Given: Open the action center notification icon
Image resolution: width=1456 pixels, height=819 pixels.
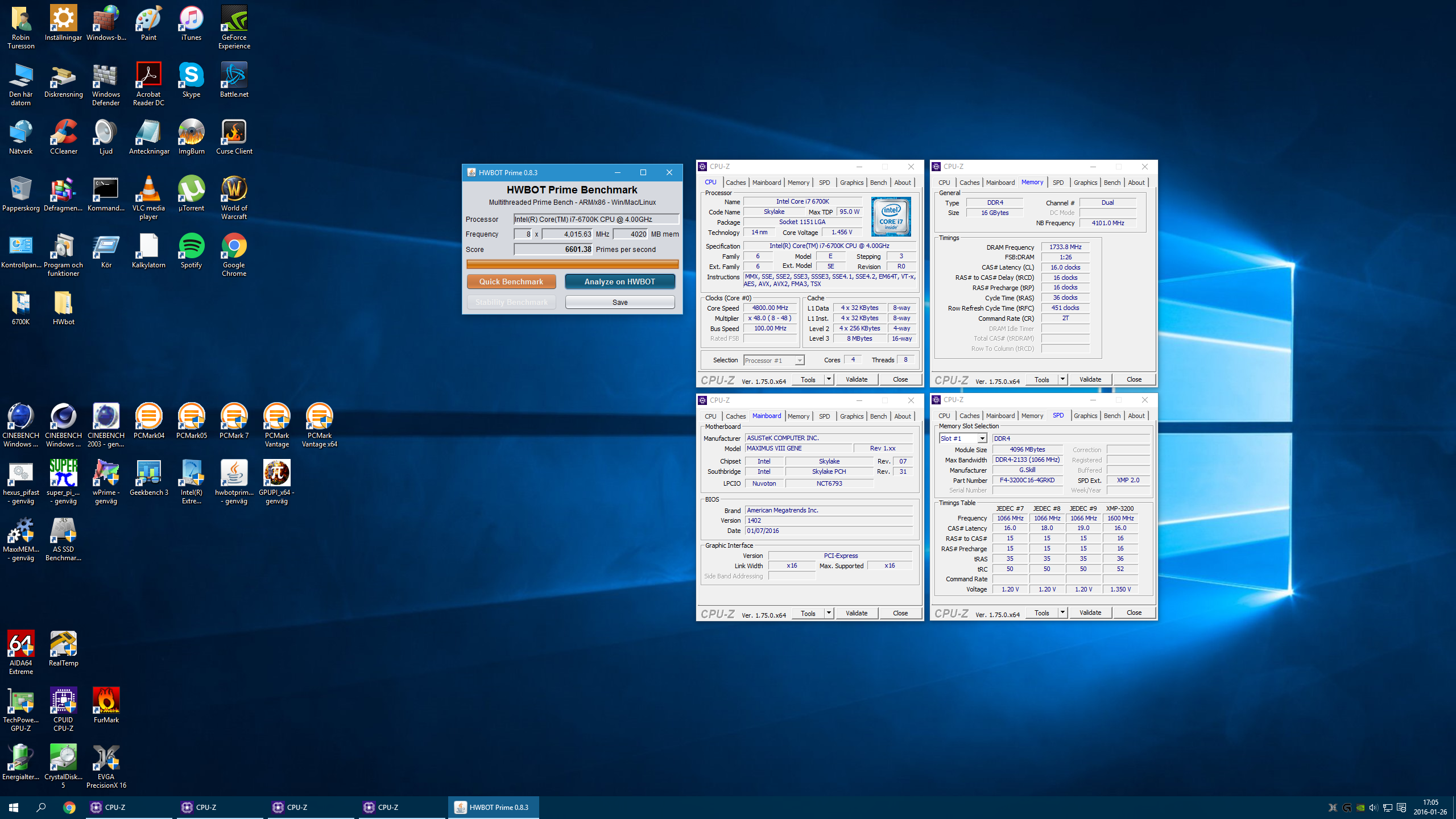Looking at the screenshot, I should (x=1401, y=808).
